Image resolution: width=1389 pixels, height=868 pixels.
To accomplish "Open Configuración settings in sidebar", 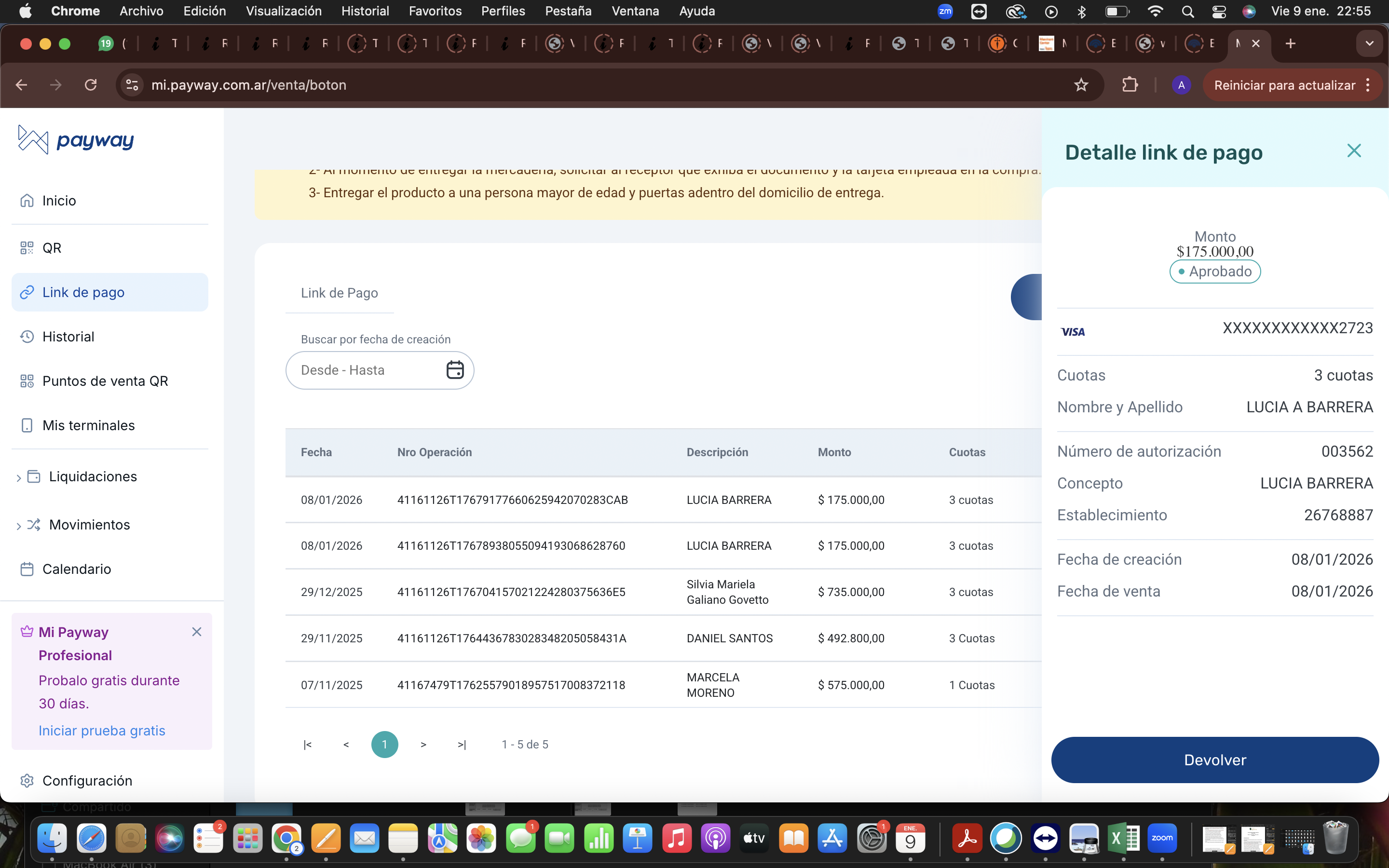I will click(87, 781).
